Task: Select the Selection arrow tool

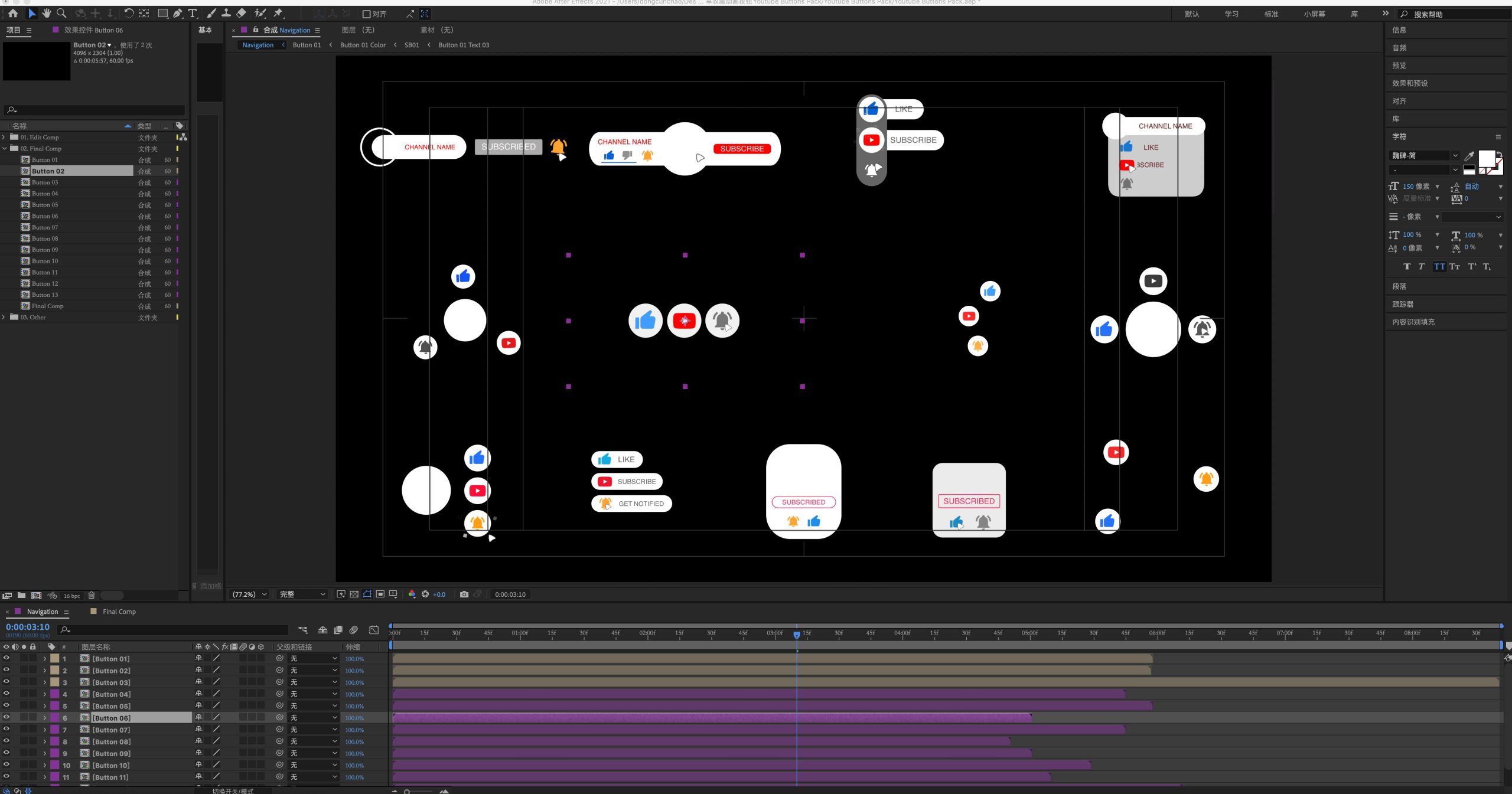Action: [32, 13]
